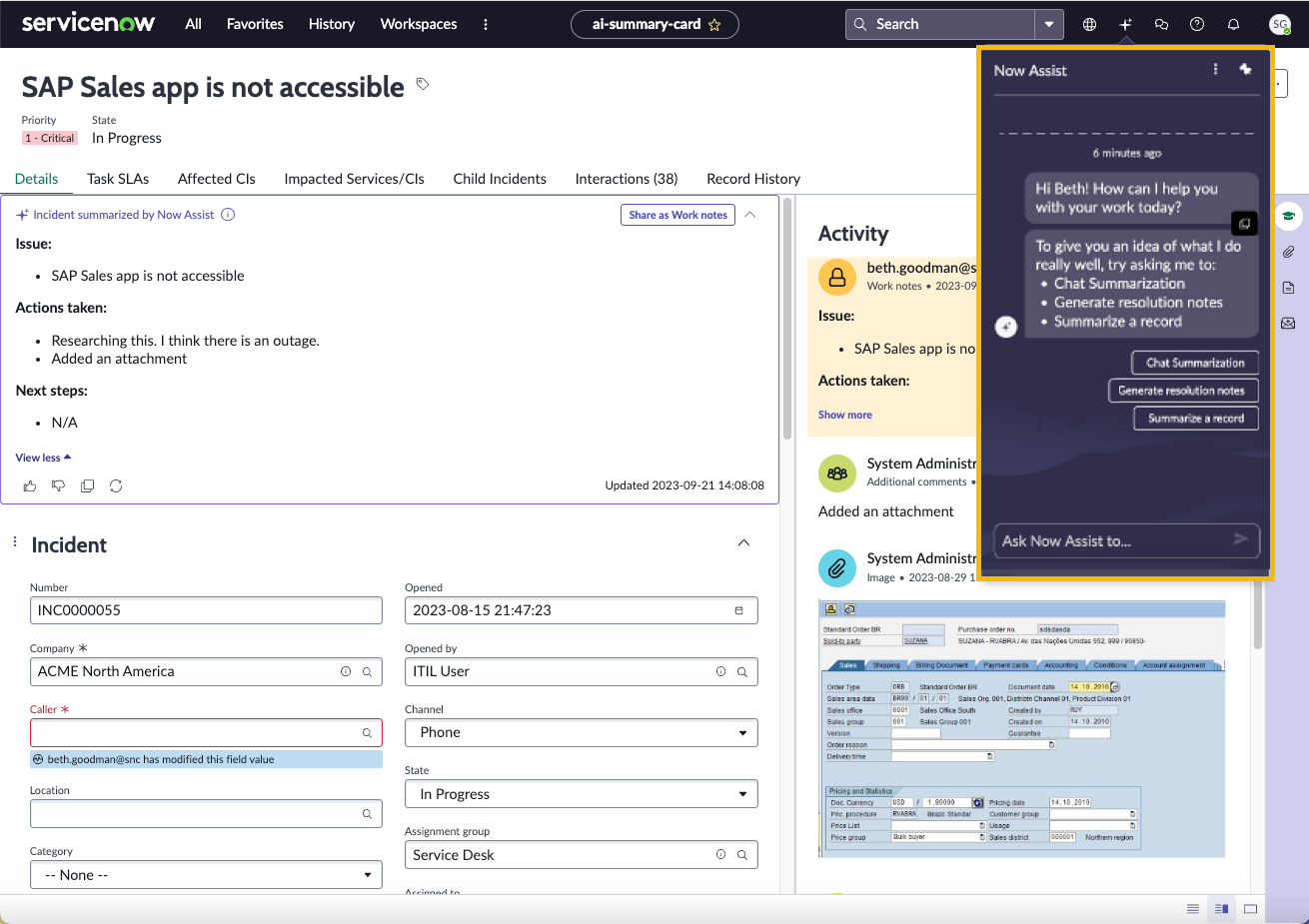Show info for ITIL User

(720, 672)
